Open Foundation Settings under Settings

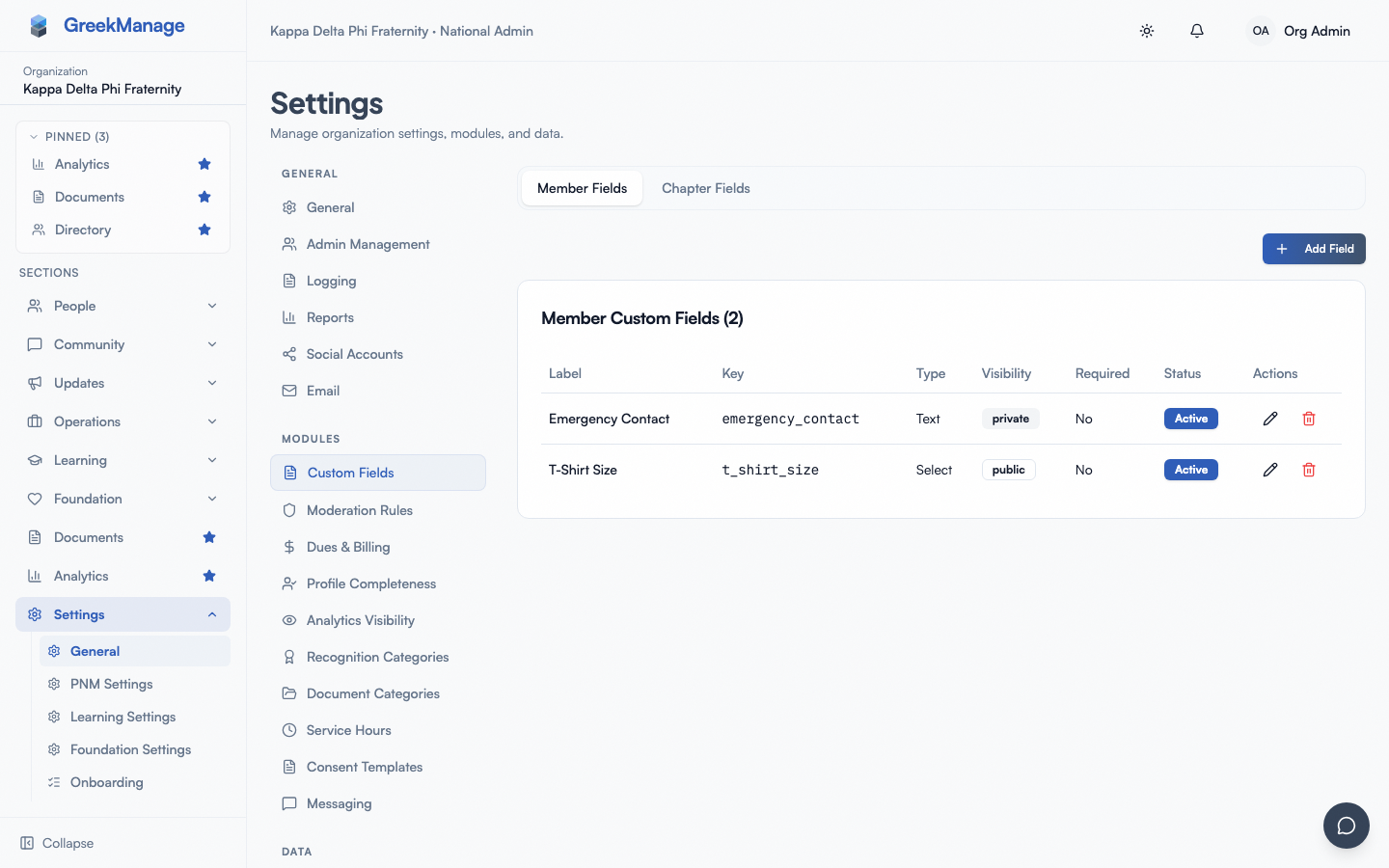(x=135, y=749)
